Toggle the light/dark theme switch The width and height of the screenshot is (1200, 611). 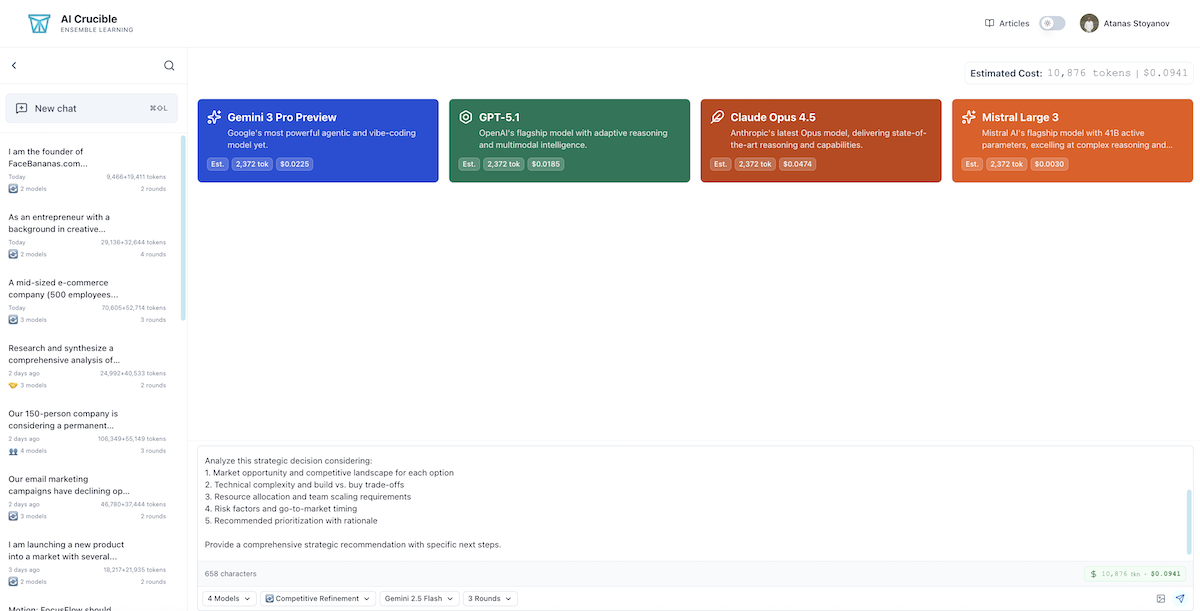point(1052,23)
